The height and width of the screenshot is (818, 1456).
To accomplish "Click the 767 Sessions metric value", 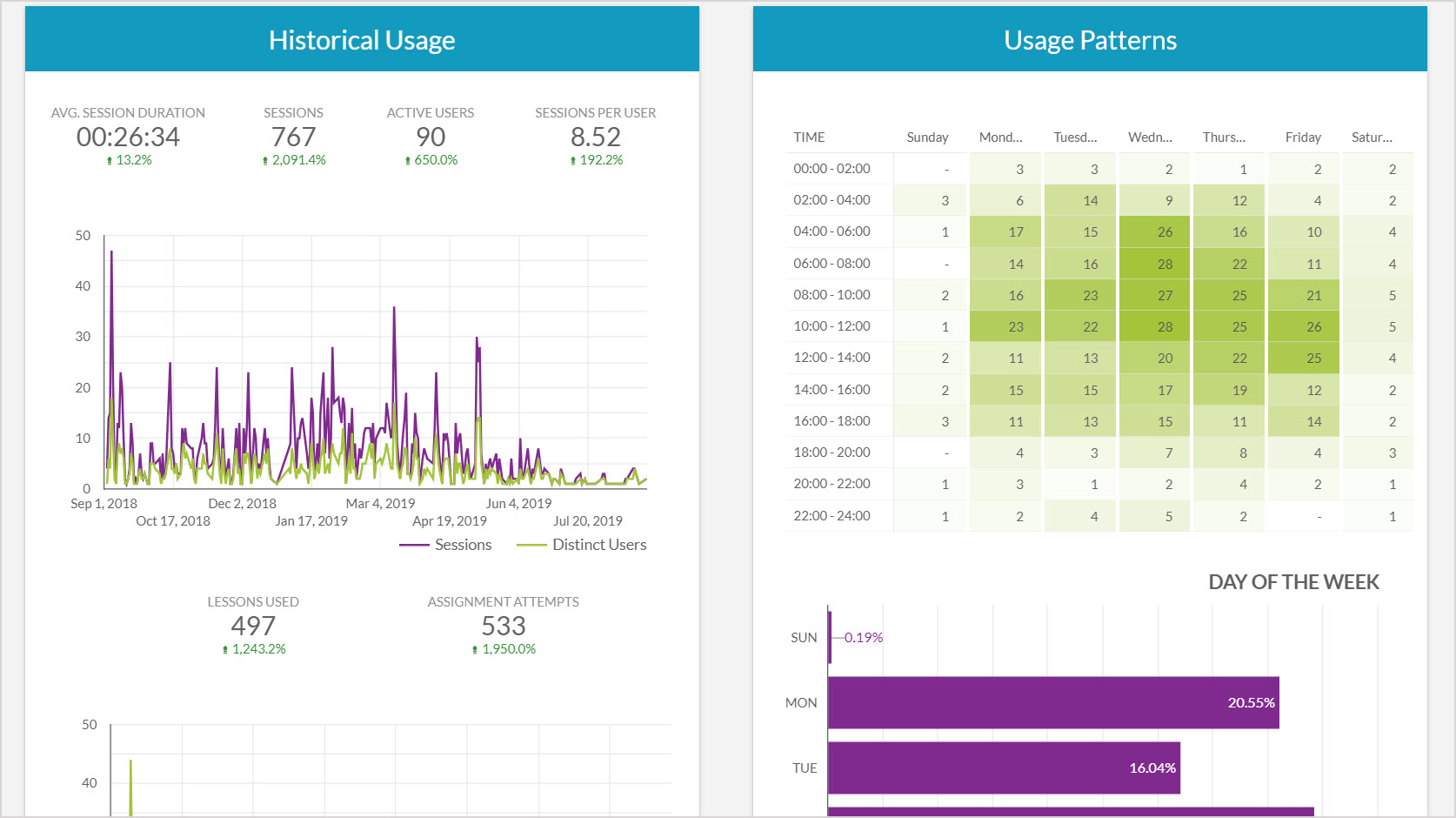I will point(293,137).
